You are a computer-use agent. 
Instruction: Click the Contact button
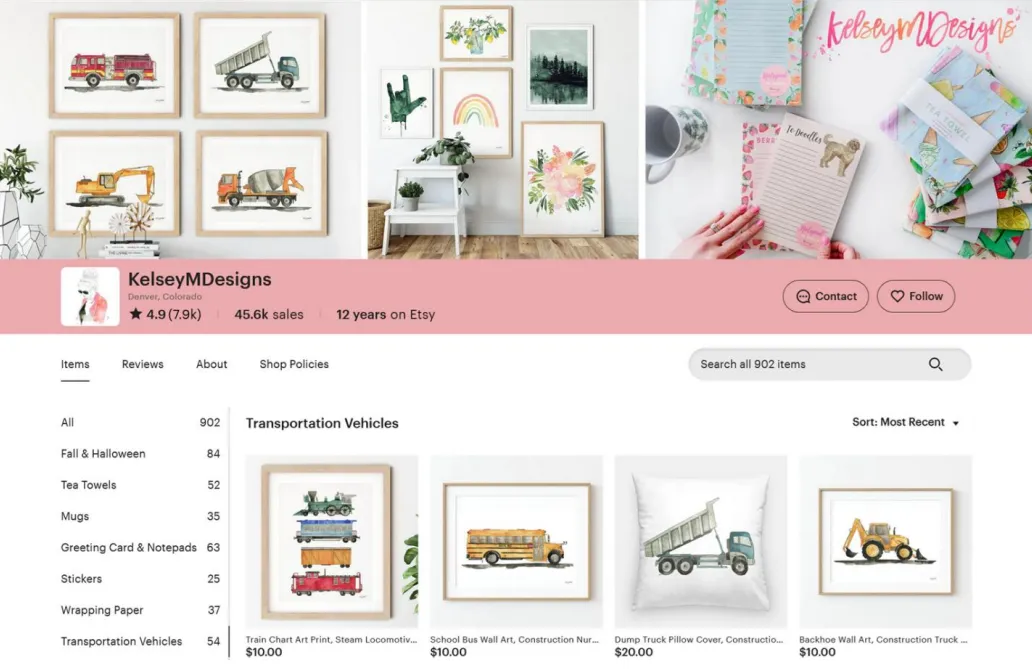click(x=825, y=296)
